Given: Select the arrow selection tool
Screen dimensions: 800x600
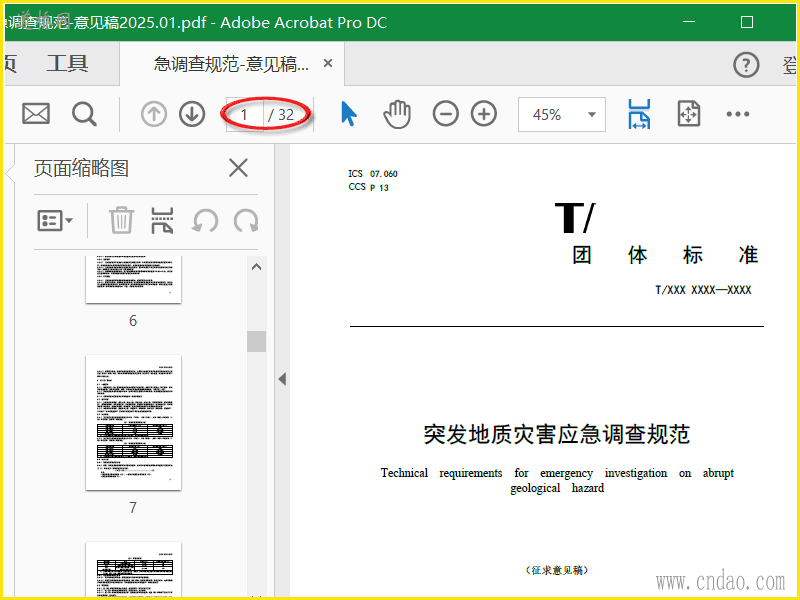Looking at the screenshot, I should pyautogui.click(x=348, y=113).
